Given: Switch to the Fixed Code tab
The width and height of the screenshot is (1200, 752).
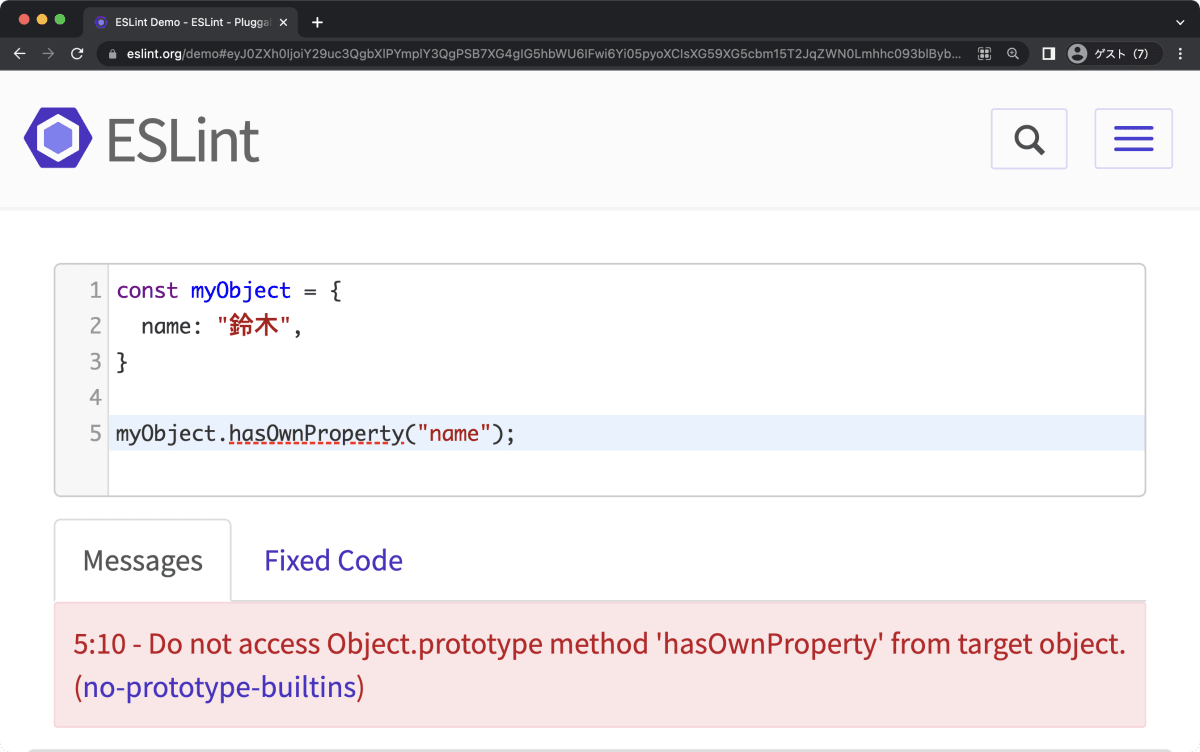Looking at the screenshot, I should pyautogui.click(x=333, y=561).
